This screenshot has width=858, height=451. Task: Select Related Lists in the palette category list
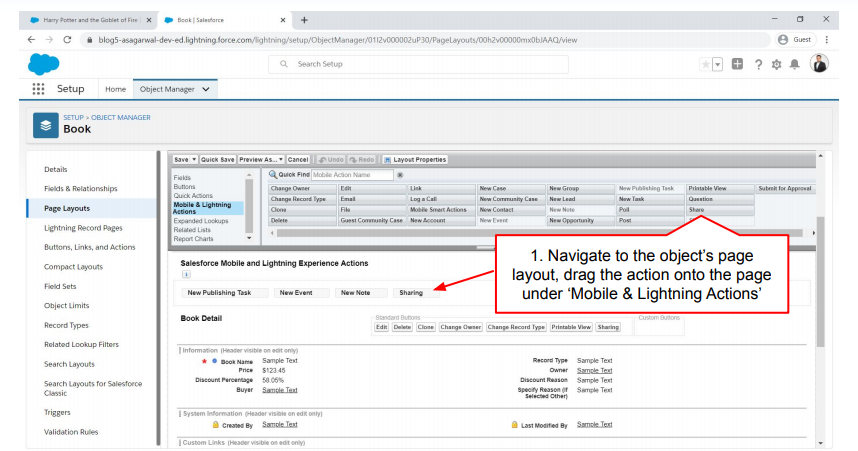[x=192, y=230]
